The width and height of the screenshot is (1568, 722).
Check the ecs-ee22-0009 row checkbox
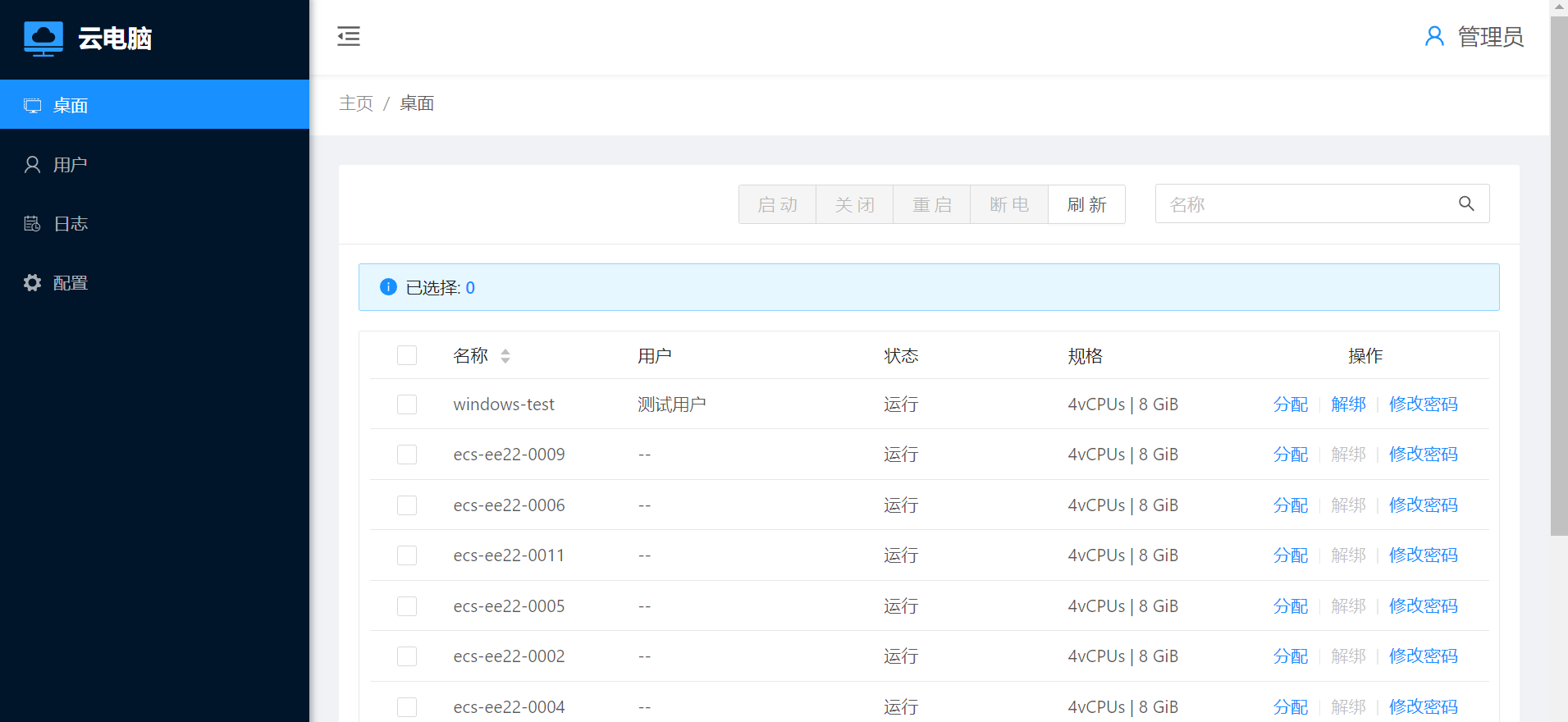click(x=407, y=455)
